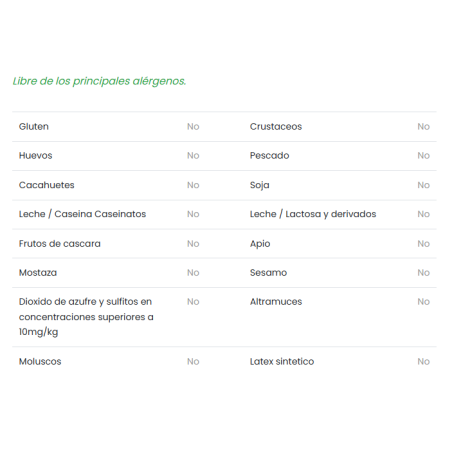
Task: Click the 'No' value beside Gluten
Action: [193, 127]
